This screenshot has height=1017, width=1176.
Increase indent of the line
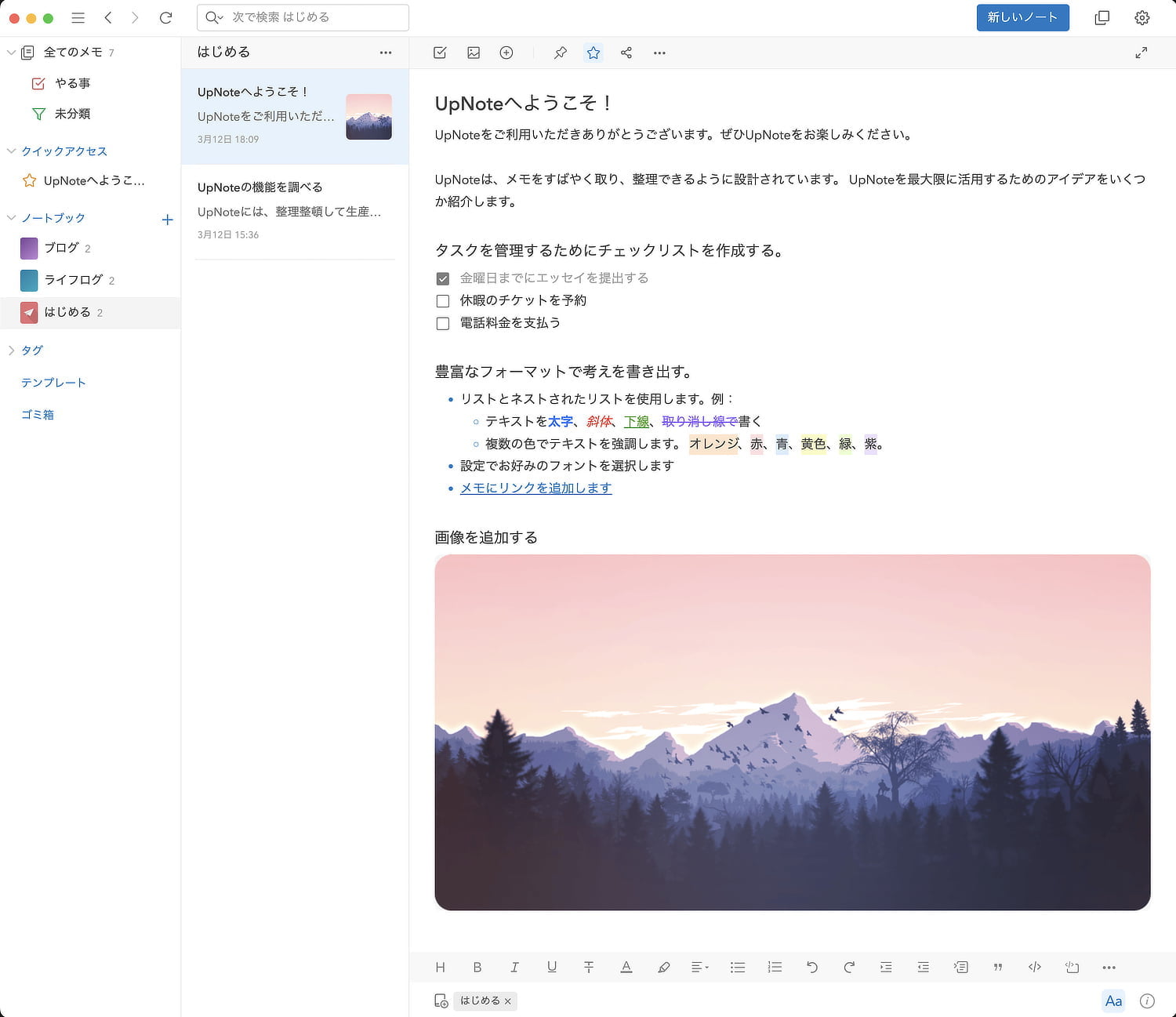[x=886, y=968]
